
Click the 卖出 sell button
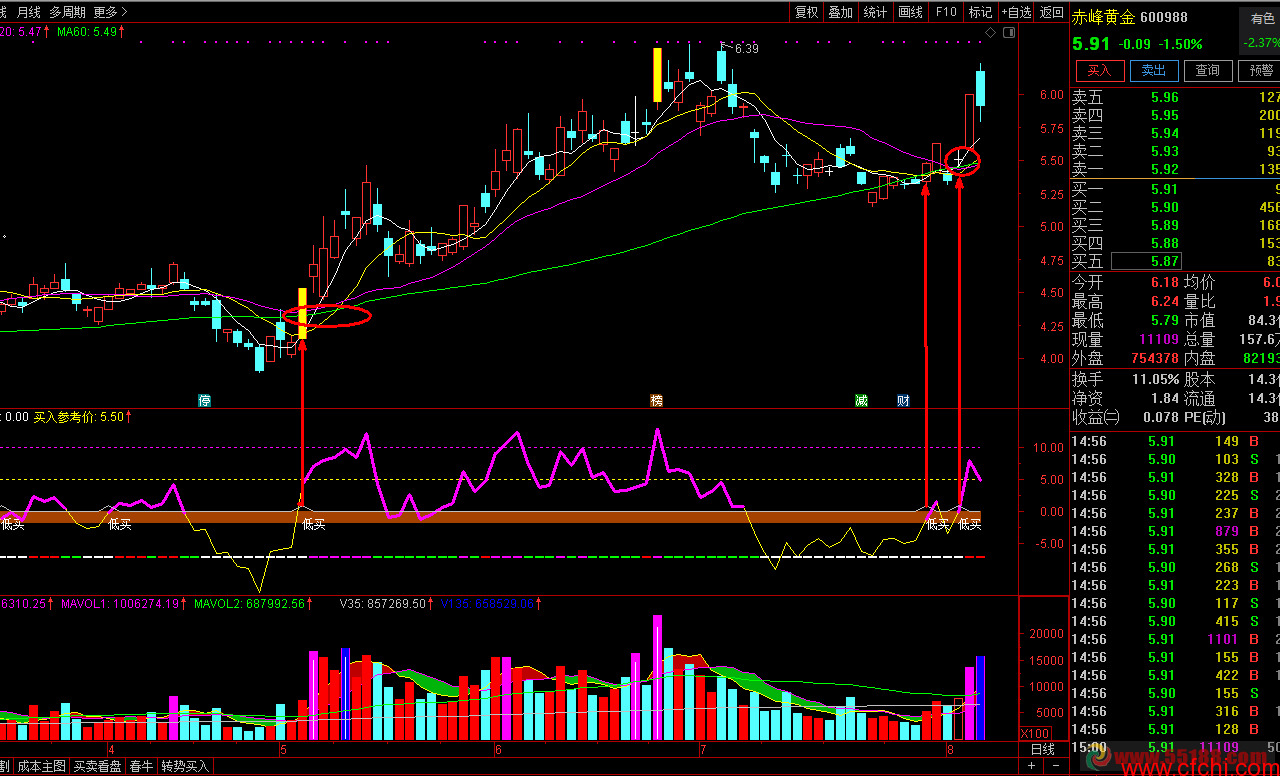[x=1154, y=70]
